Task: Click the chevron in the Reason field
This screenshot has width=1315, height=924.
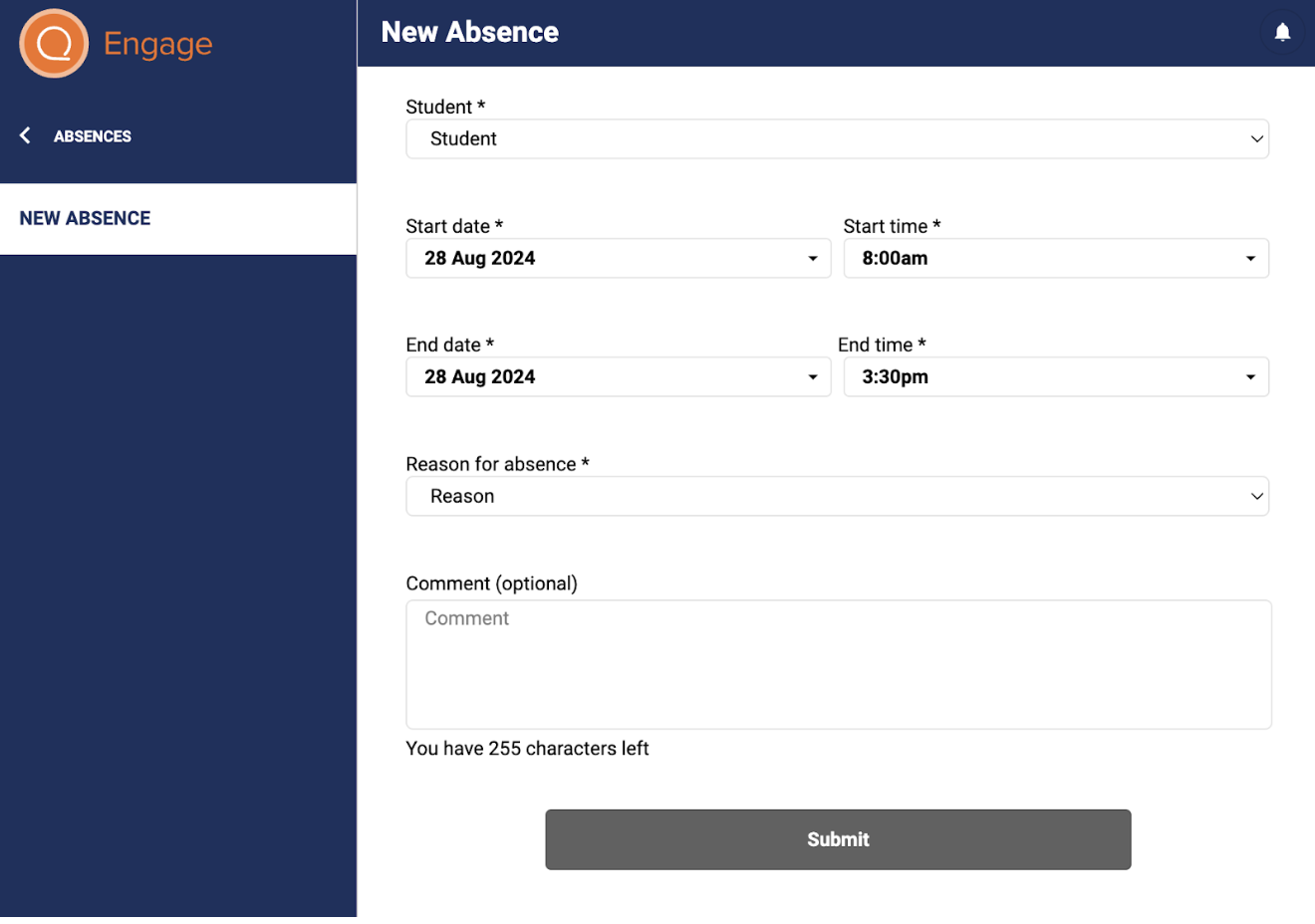Action: click(x=1256, y=497)
